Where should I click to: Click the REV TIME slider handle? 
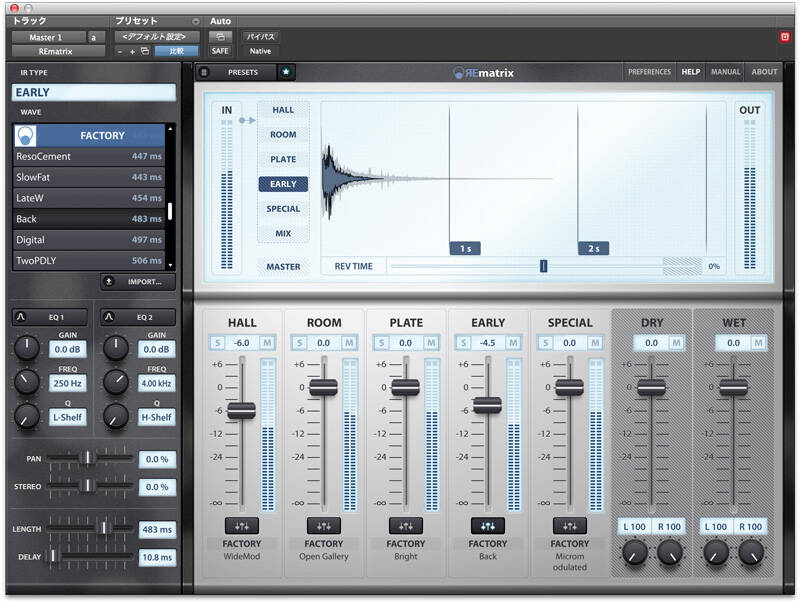543,266
